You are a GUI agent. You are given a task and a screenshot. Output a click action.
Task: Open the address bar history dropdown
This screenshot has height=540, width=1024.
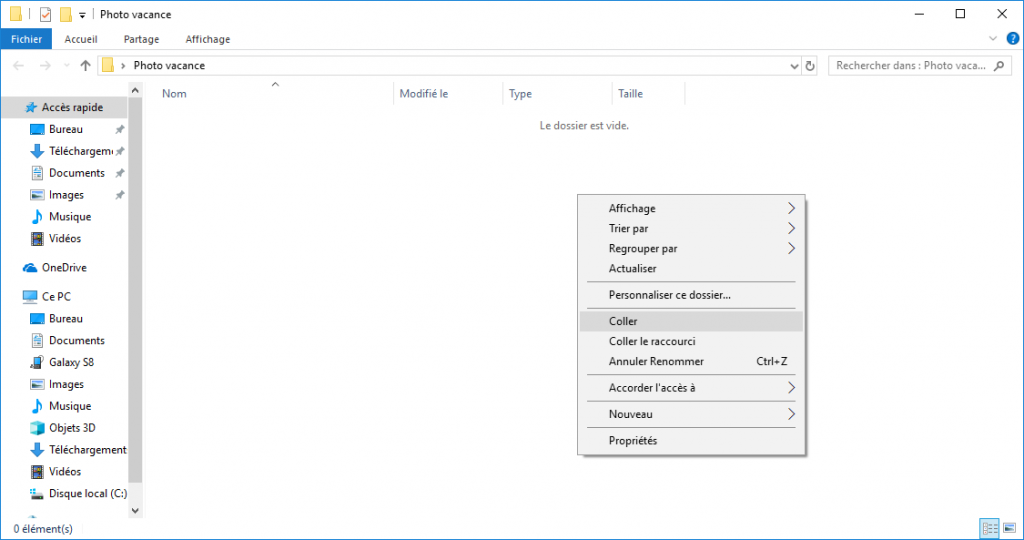click(x=794, y=66)
